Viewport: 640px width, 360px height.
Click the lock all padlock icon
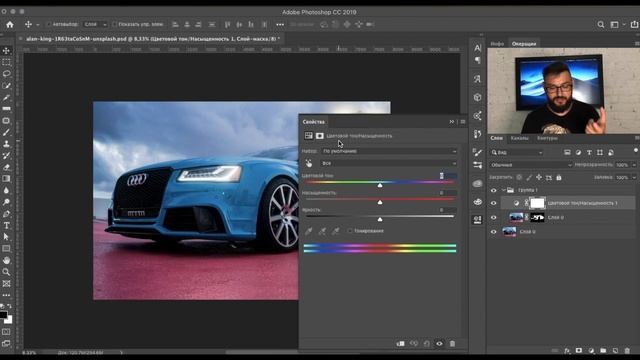point(559,178)
